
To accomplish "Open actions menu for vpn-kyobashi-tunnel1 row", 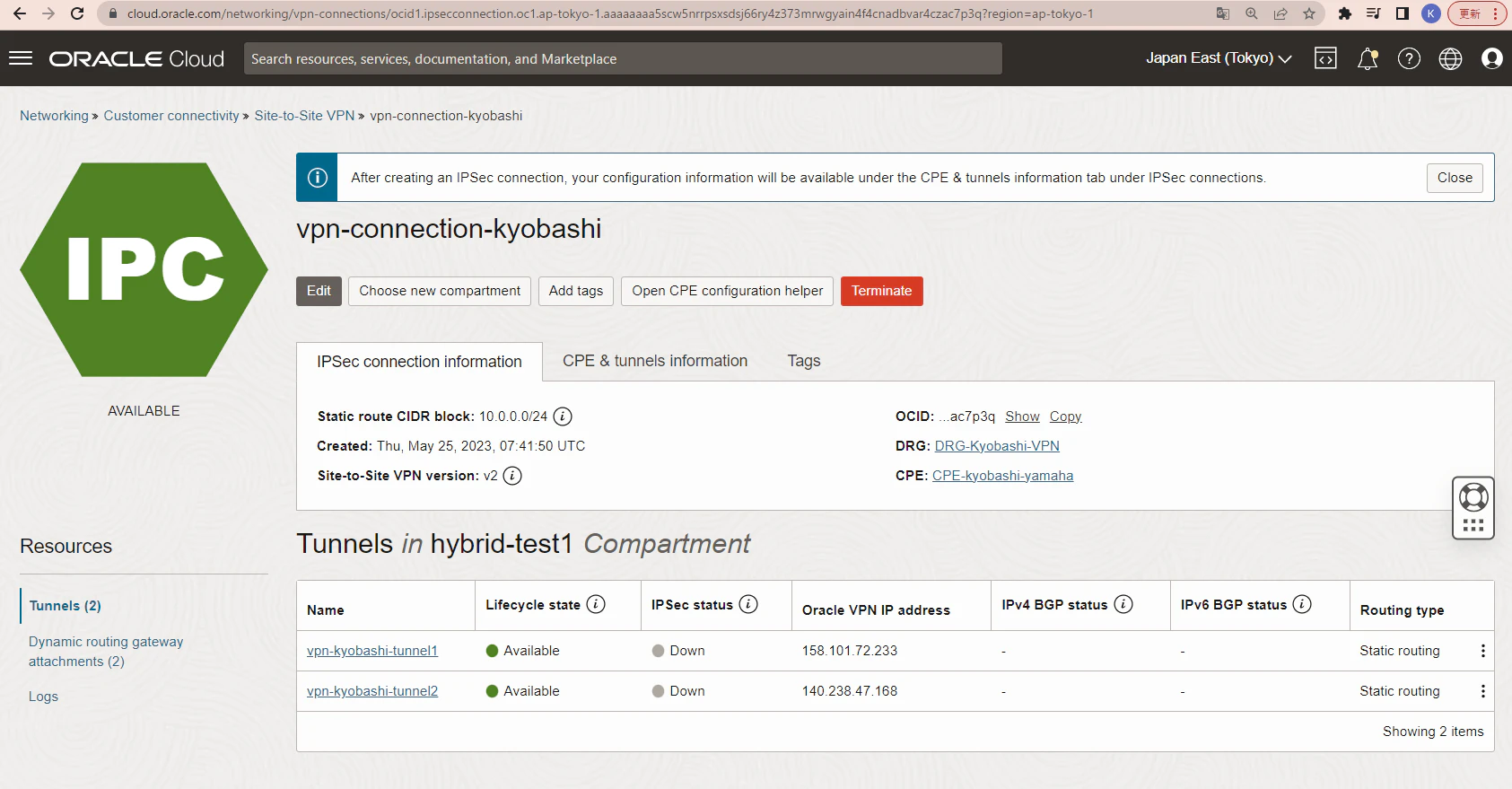I will (x=1482, y=651).
